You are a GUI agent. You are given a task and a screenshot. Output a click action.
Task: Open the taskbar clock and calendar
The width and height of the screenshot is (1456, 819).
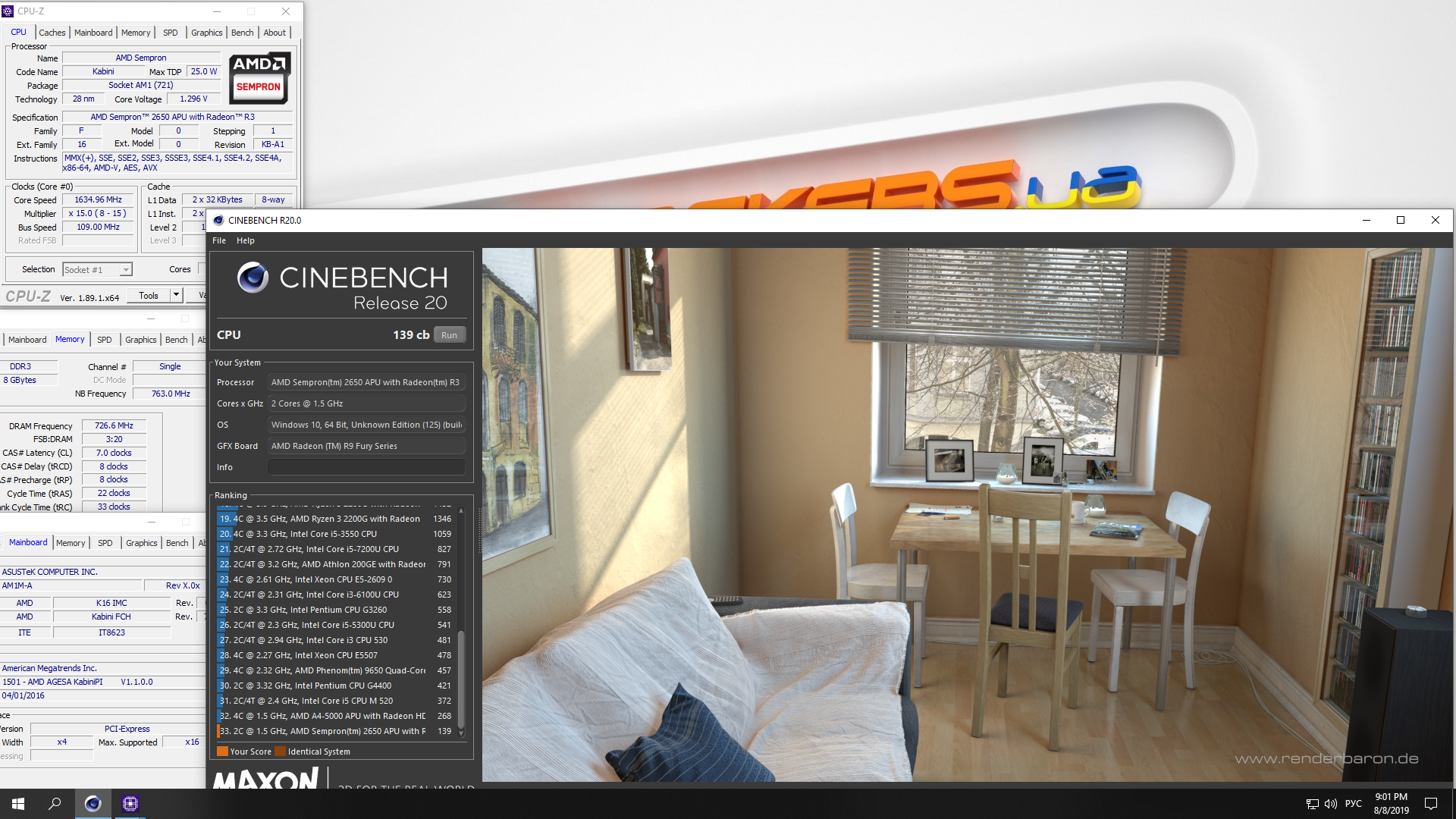click(1391, 804)
